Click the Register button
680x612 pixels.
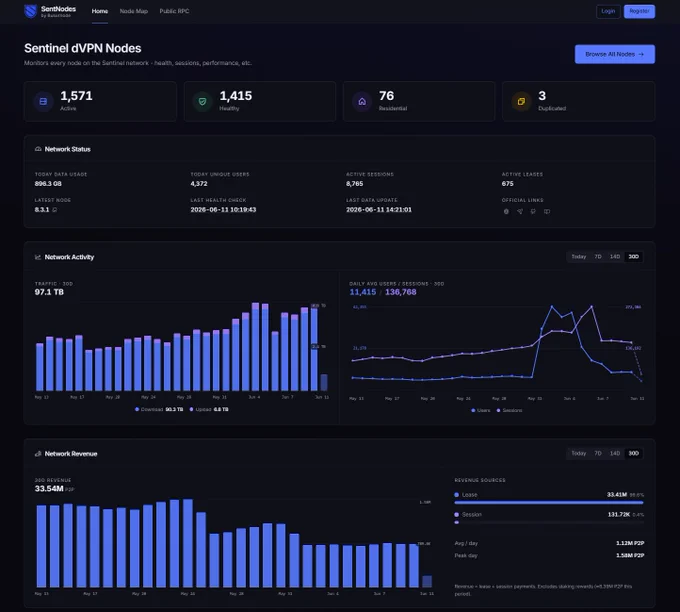tap(639, 11)
